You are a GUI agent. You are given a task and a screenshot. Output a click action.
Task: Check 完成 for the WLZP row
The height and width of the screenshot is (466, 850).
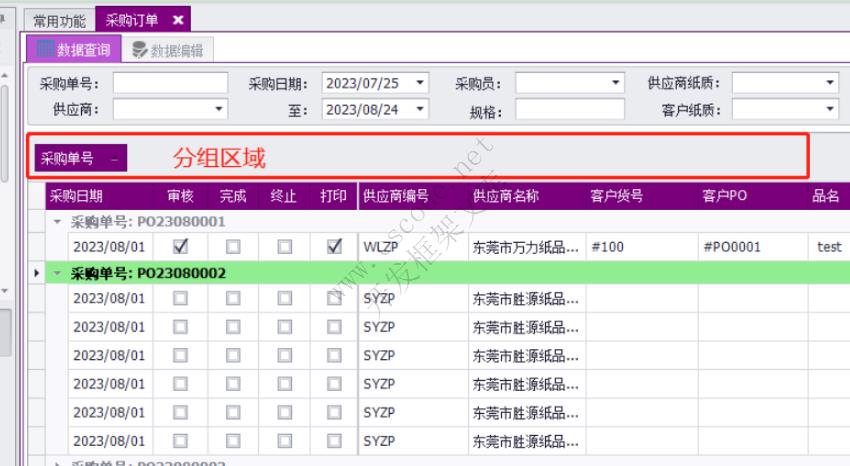(233, 247)
